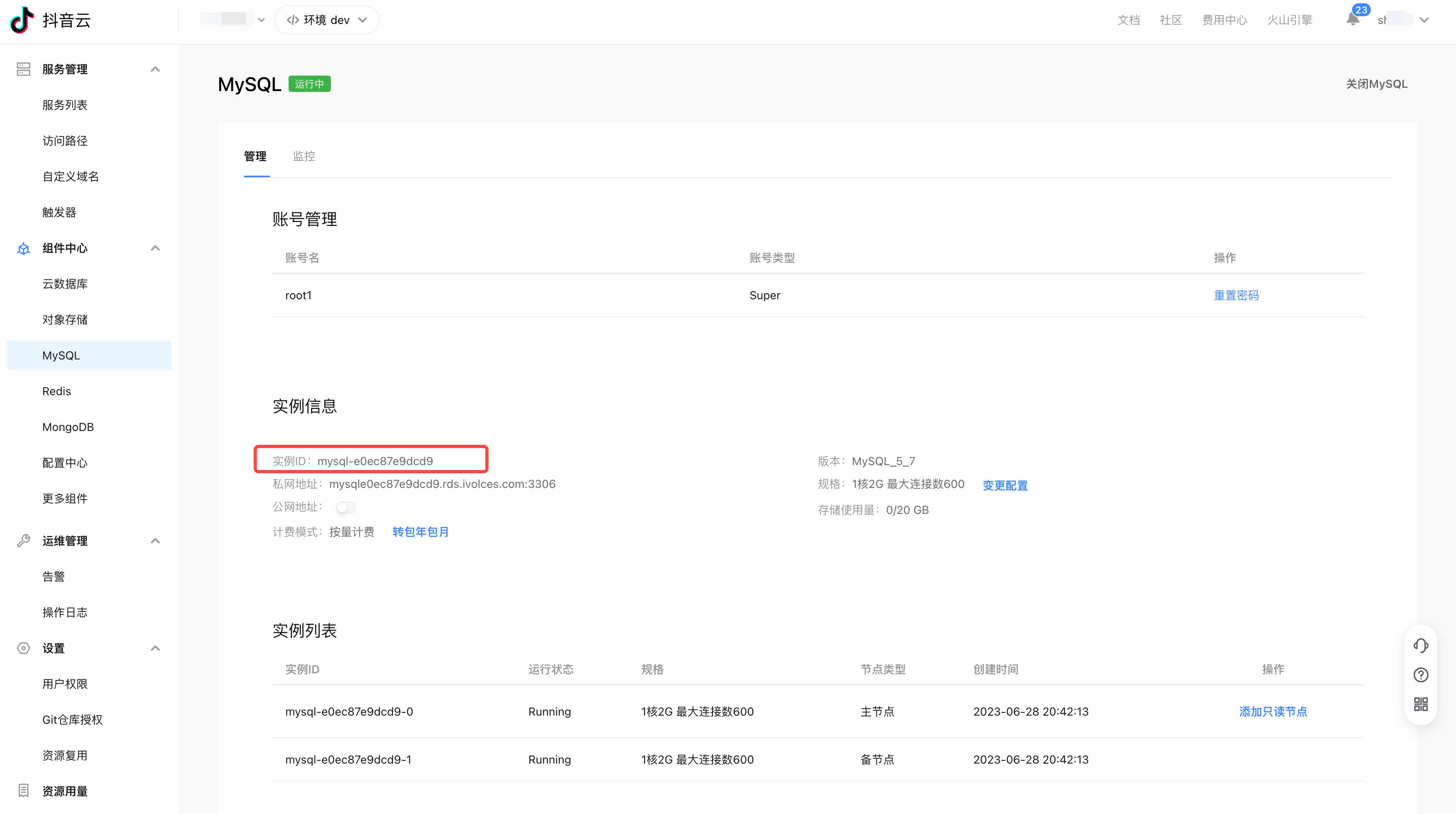
Task: Click the private address mysqle0ec87e9dcd9.rds.ivolces.com:3306
Action: click(442, 484)
